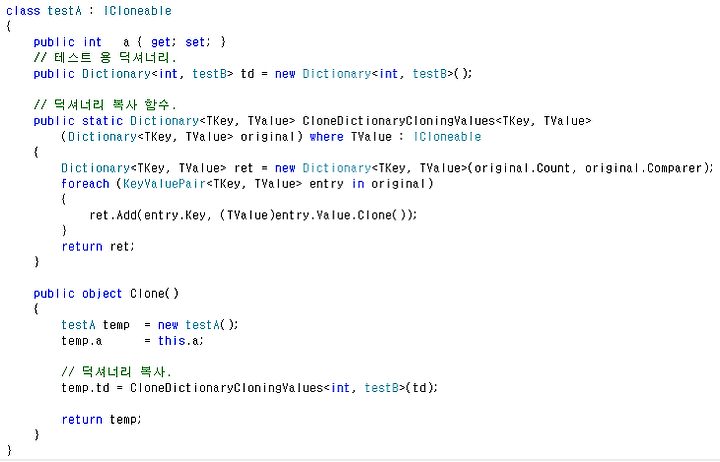Screen dimensions: 720x462
Task: Click 'KeyValuePair' type in the foreach line
Action: tap(164, 184)
